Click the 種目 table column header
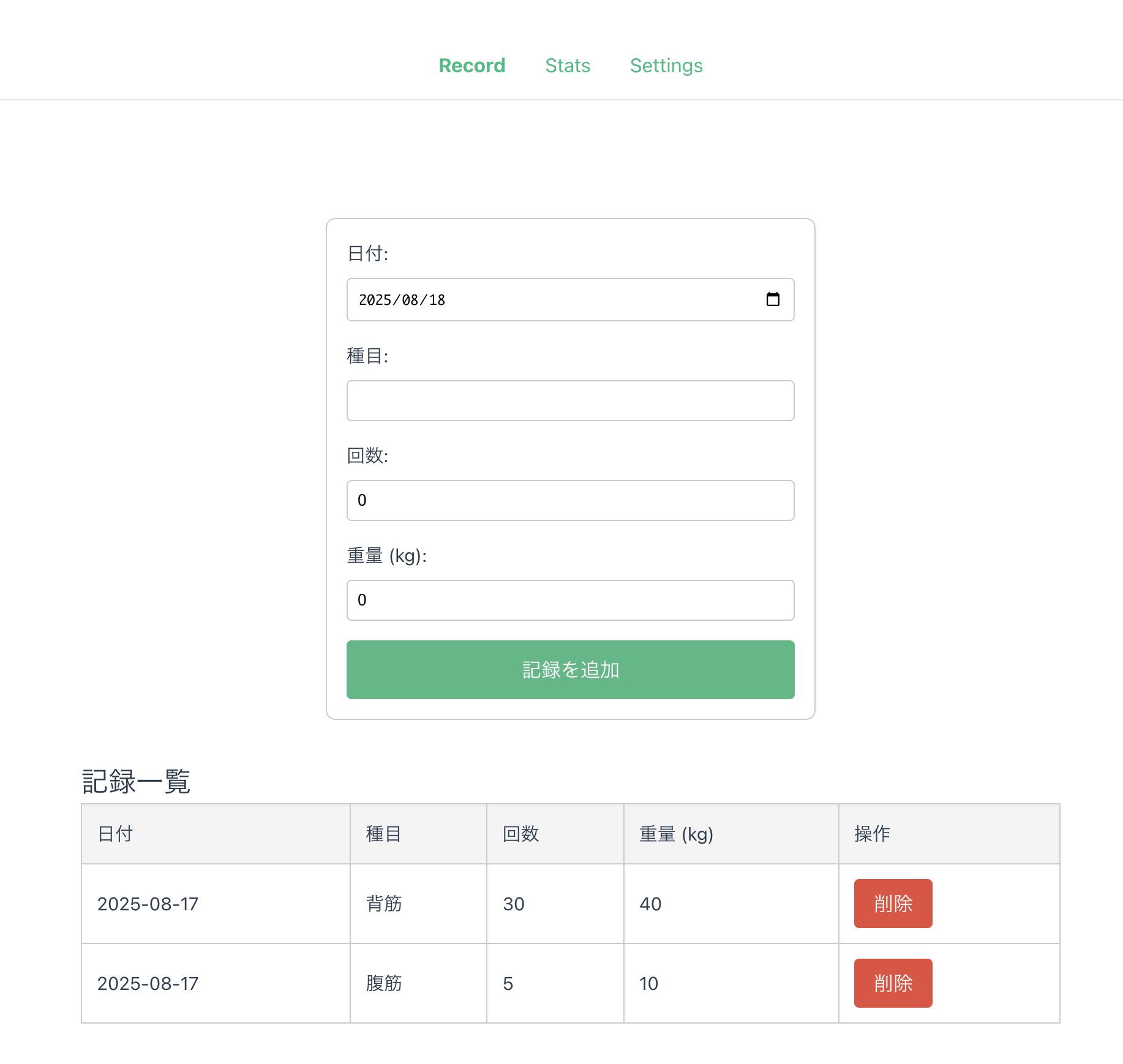Viewport: 1123px width, 1064px height. point(383,834)
